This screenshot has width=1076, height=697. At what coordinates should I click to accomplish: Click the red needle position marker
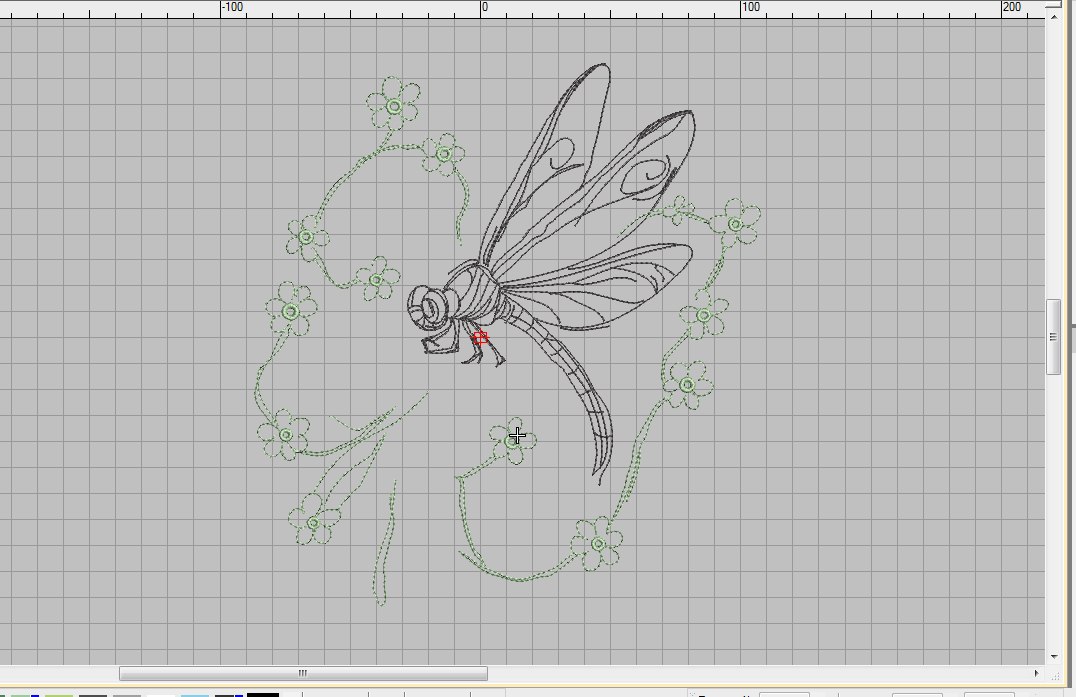click(x=480, y=338)
